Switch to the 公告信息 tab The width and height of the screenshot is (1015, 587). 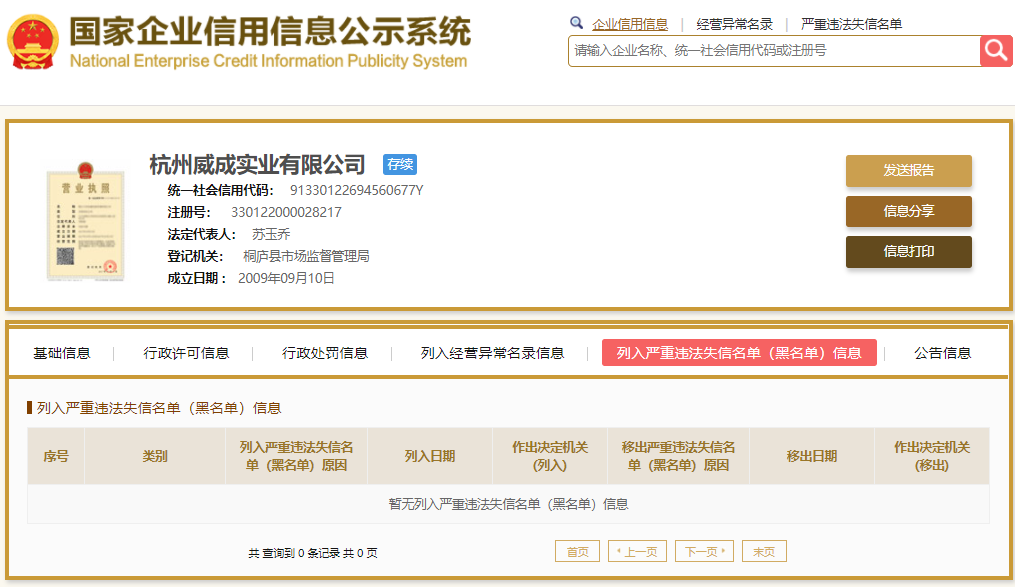click(942, 353)
